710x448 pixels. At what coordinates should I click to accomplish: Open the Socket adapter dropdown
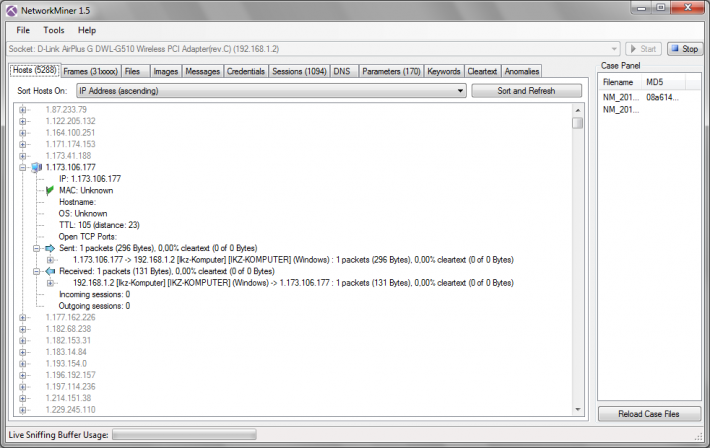(x=313, y=49)
